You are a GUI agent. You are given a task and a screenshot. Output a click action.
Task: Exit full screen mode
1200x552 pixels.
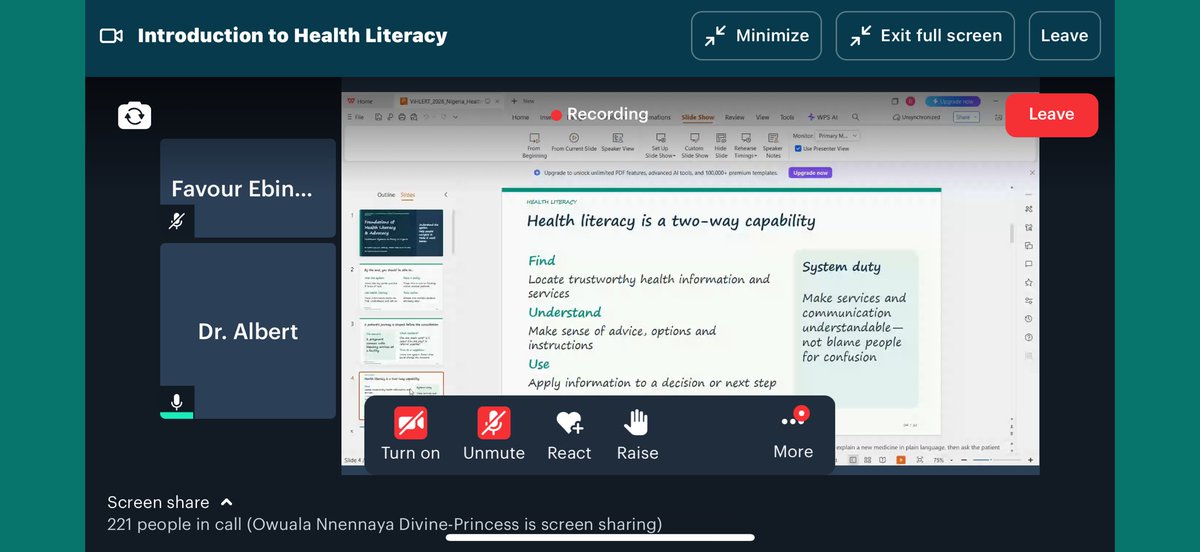925,36
